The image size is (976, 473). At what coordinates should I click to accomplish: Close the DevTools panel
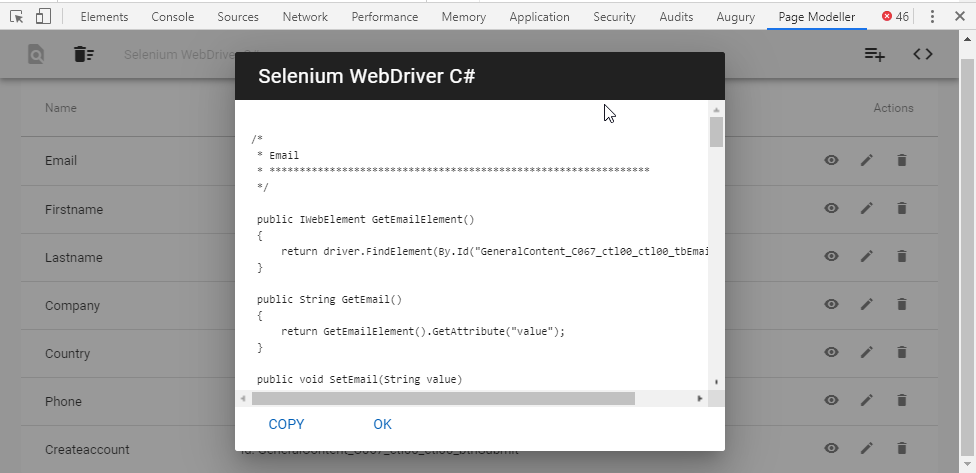point(960,17)
